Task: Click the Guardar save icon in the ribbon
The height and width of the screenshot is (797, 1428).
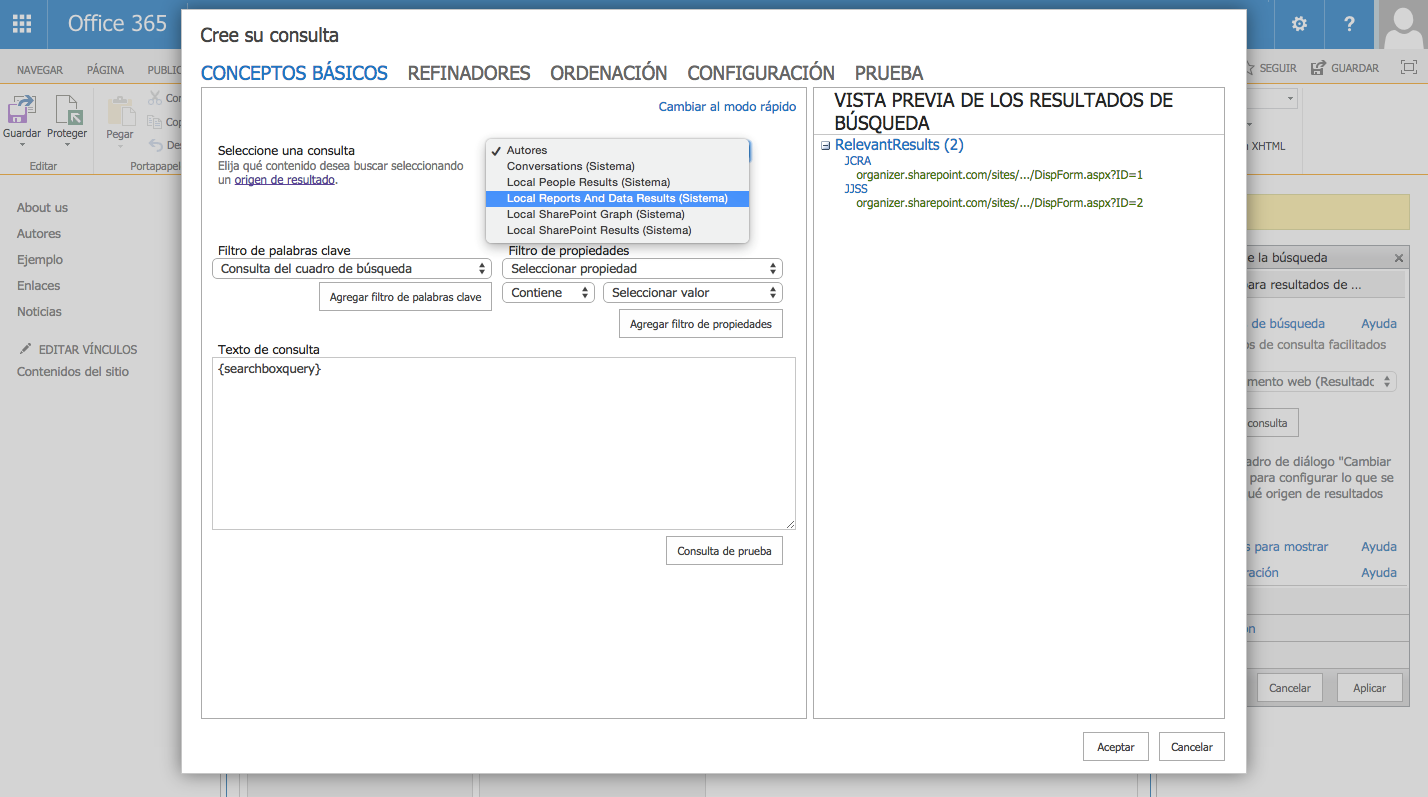Action: click(x=22, y=108)
